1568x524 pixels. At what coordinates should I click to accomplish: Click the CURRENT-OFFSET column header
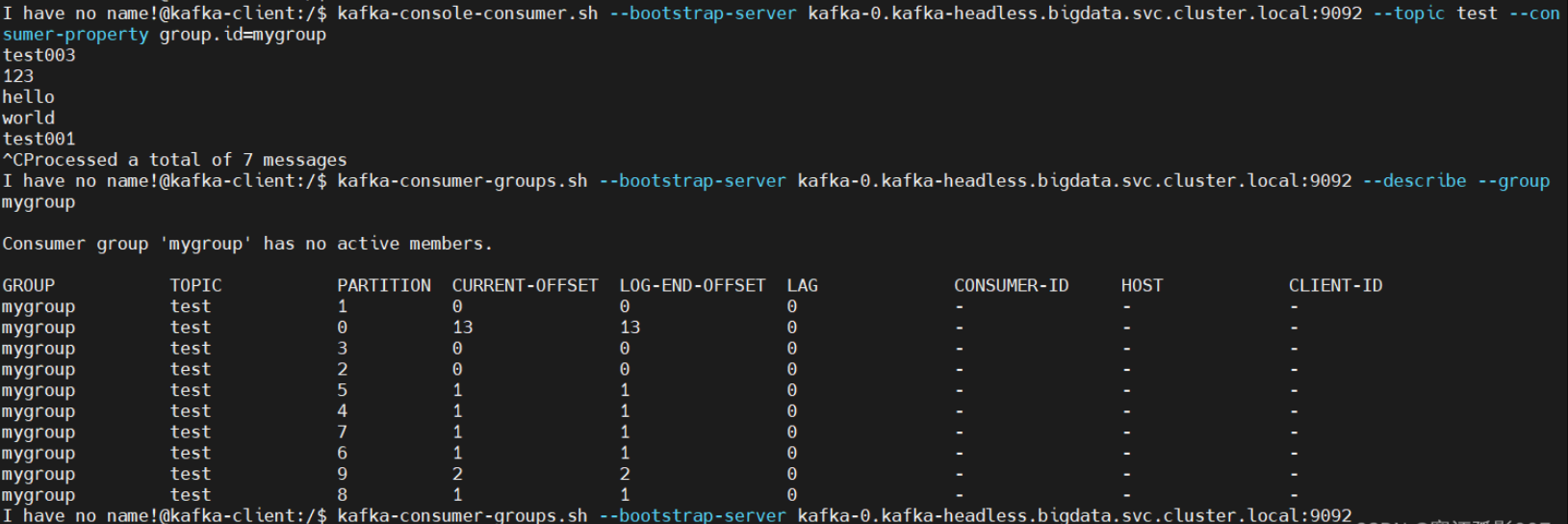point(525,286)
